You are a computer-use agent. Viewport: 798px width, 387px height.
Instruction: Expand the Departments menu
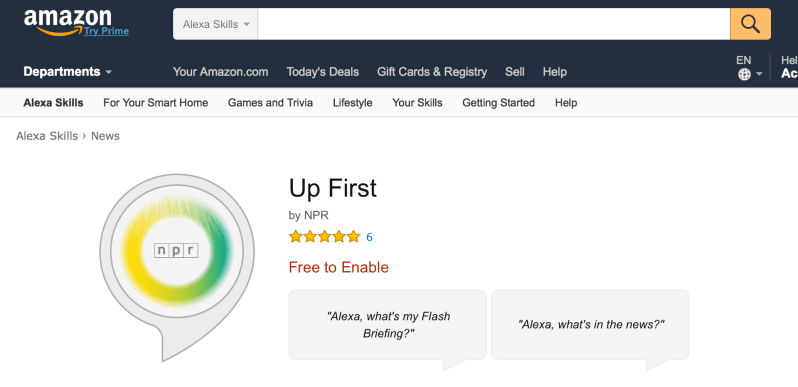(67, 72)
